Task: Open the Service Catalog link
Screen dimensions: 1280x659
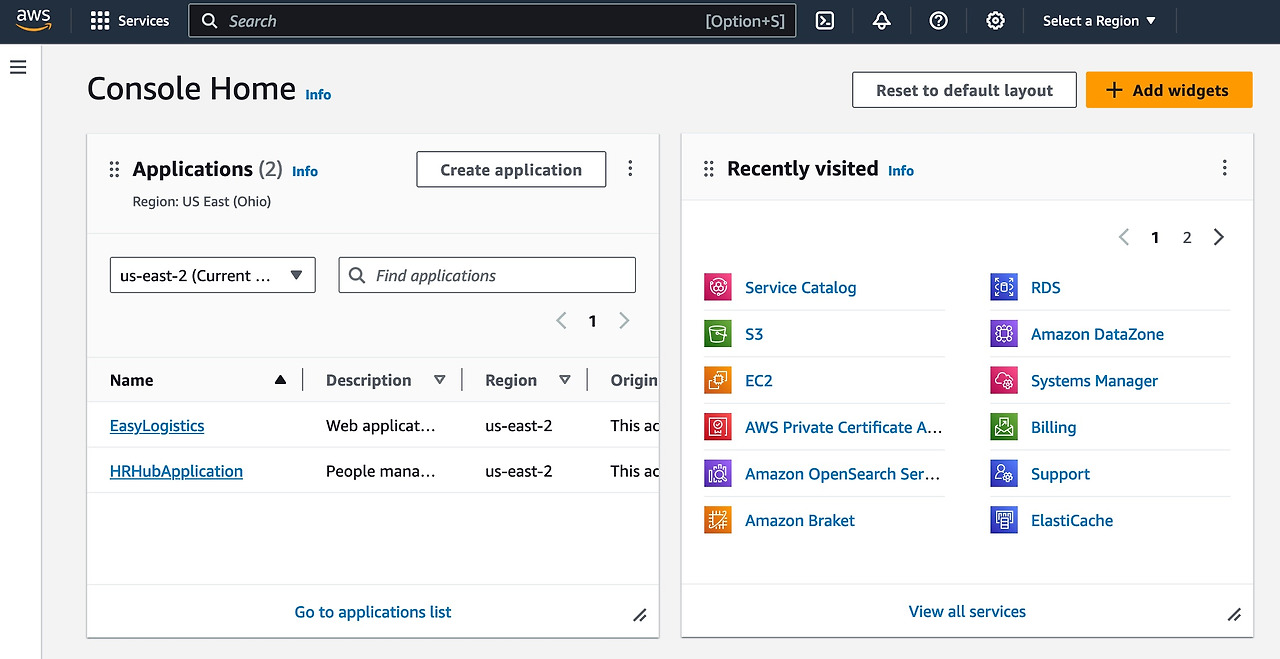Action: (x=800, y=287)
